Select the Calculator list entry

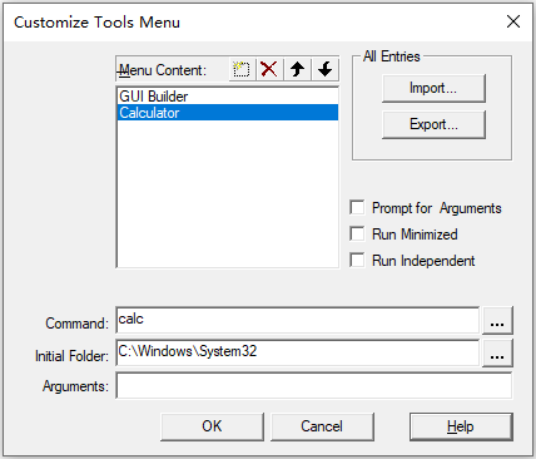pyautogui.click(x=227, y=112)
